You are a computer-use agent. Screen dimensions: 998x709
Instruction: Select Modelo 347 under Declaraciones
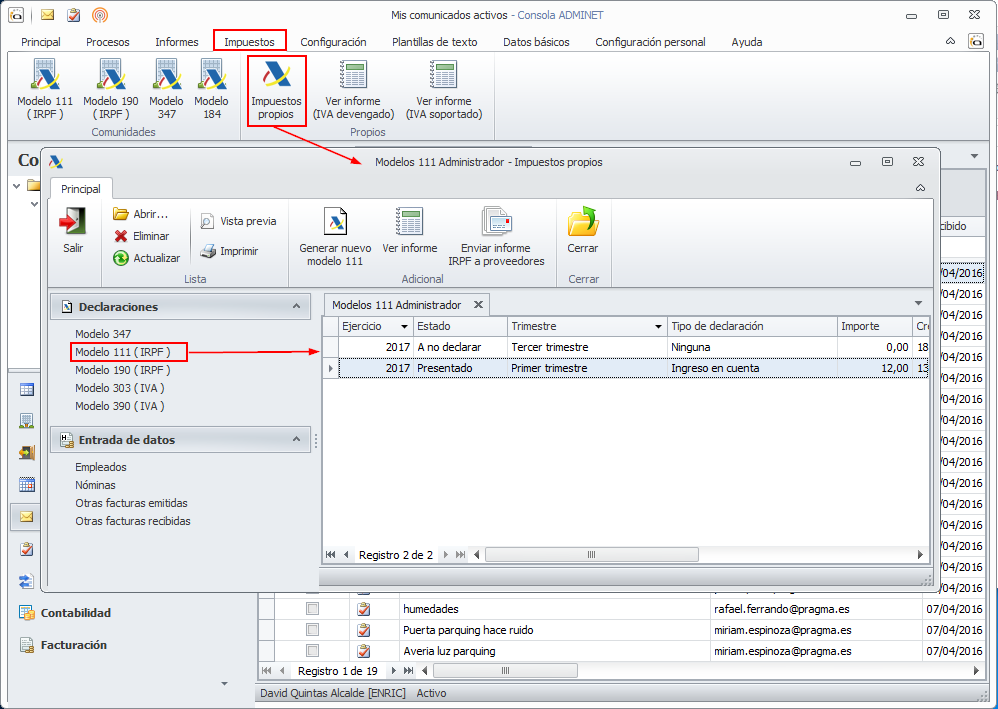coord(103,333)
